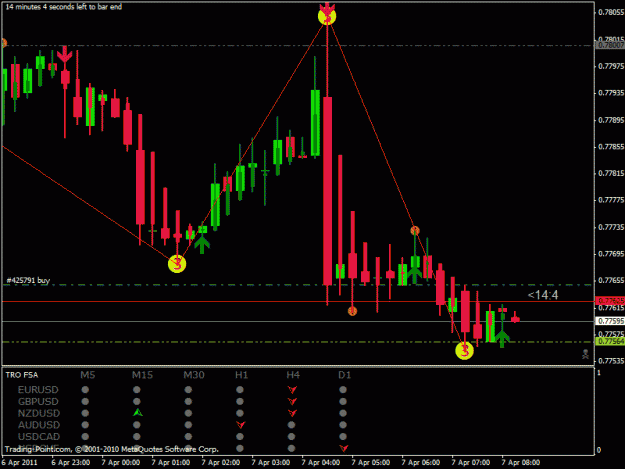Screen dimensions: 625x469
Task: Click the 7 Apr 04:00 time axis label
Action: tap(320, 462)
